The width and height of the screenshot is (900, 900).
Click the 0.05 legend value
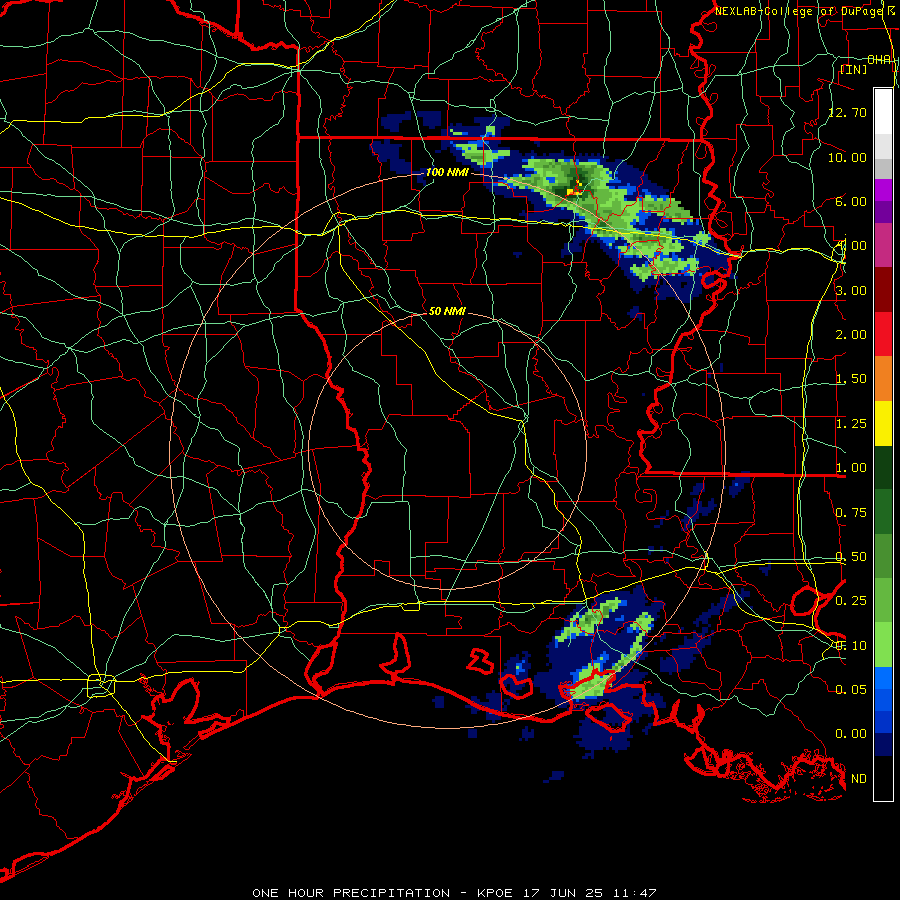point(851,690)
